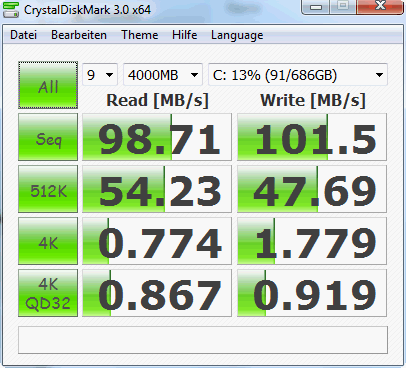
Task: Select the 4K QD32 write result 0.919
Action: tap(312, 293)
